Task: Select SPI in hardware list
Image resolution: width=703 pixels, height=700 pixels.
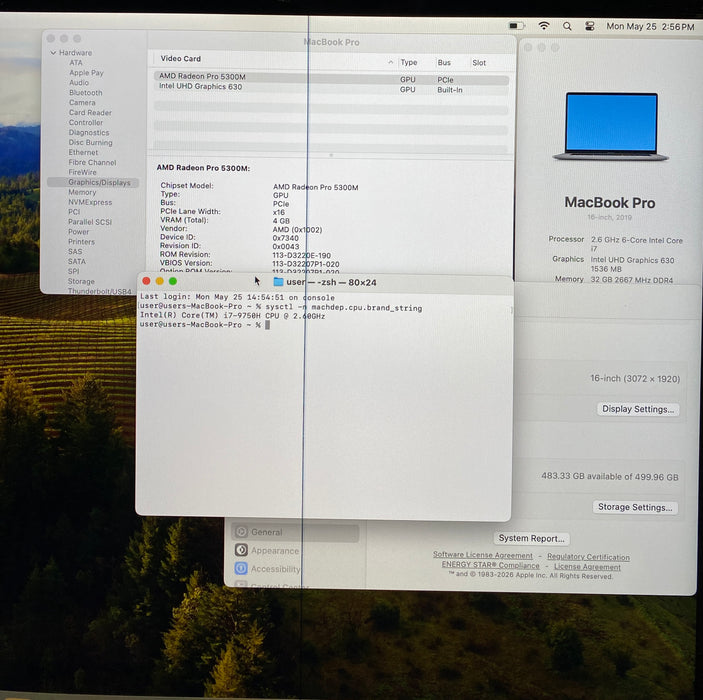Action: (74, 271)
